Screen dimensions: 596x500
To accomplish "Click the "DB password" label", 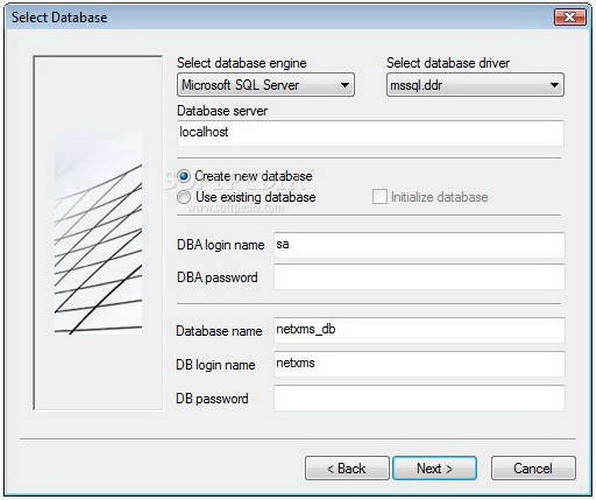I will click(x=212, y=398).
